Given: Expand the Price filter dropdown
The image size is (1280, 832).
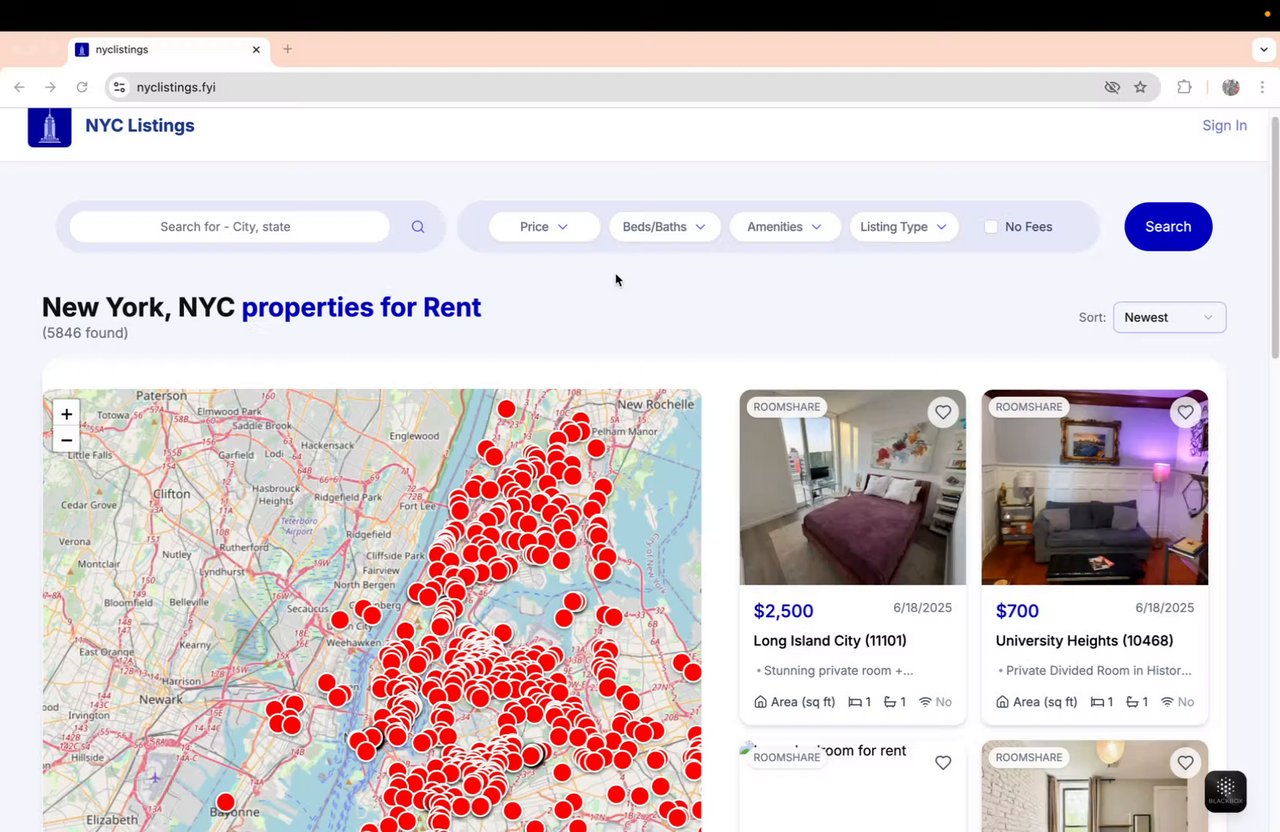Looking at the screenshot, I should [544, 227].
